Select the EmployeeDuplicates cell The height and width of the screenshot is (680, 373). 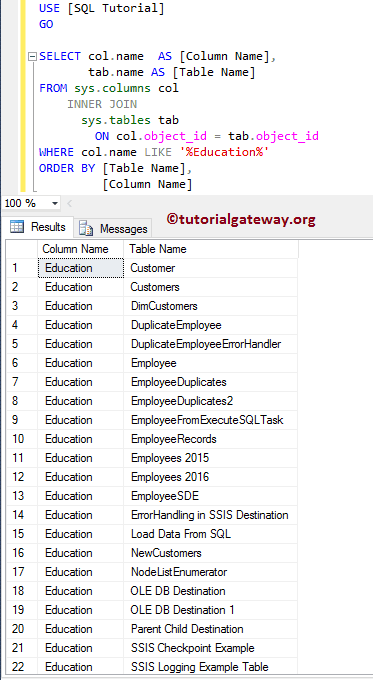point(211,382)
